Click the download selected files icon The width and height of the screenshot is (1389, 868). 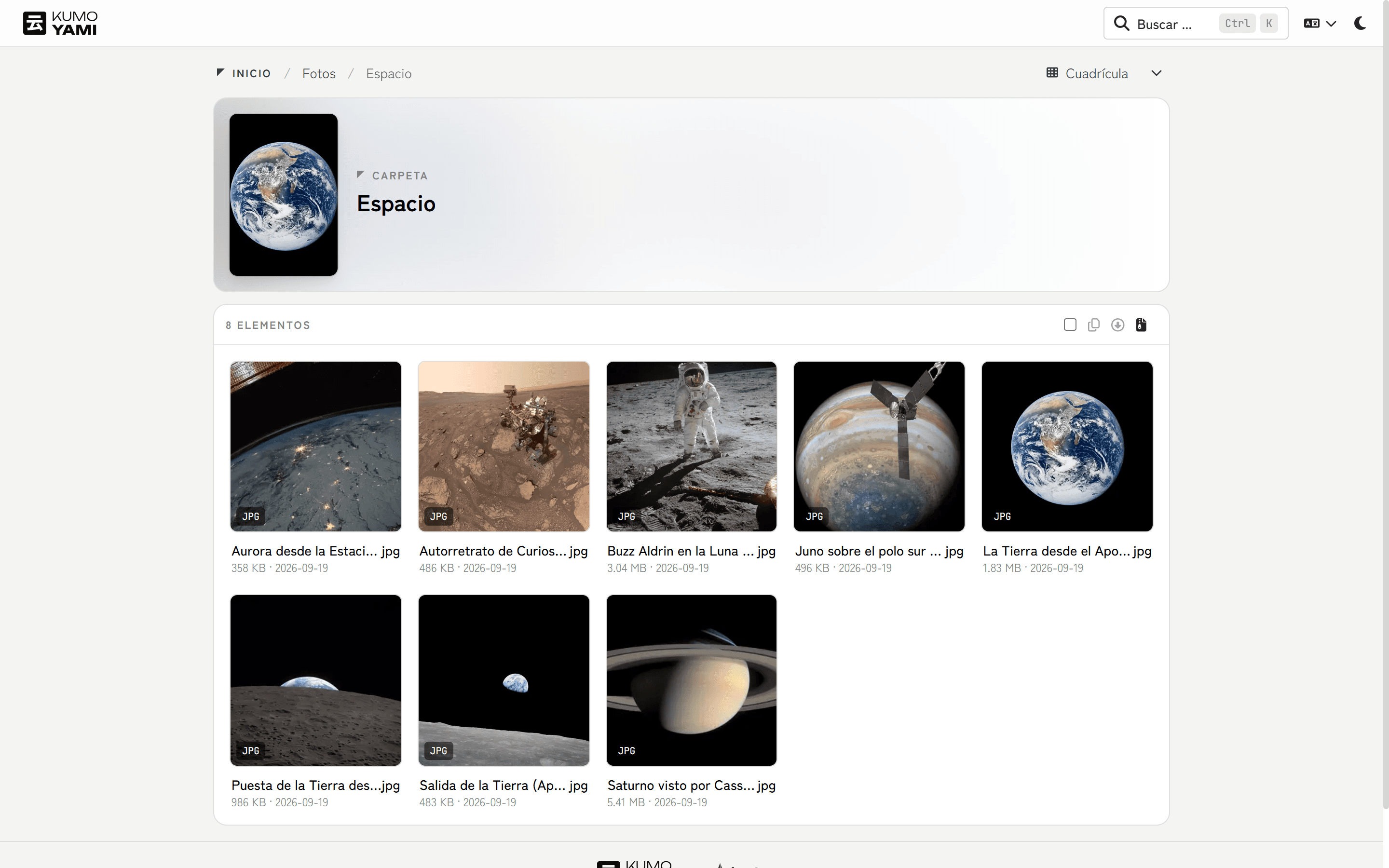(1117, 325)
